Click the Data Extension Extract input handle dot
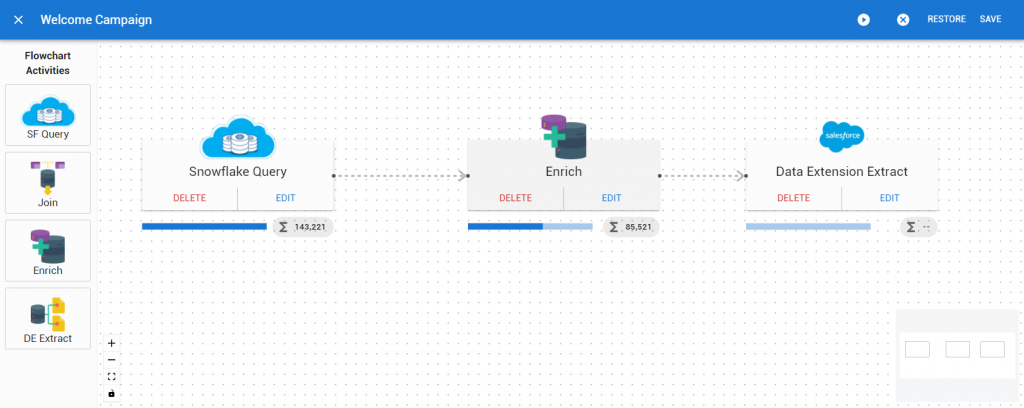 tap(746, 176)
